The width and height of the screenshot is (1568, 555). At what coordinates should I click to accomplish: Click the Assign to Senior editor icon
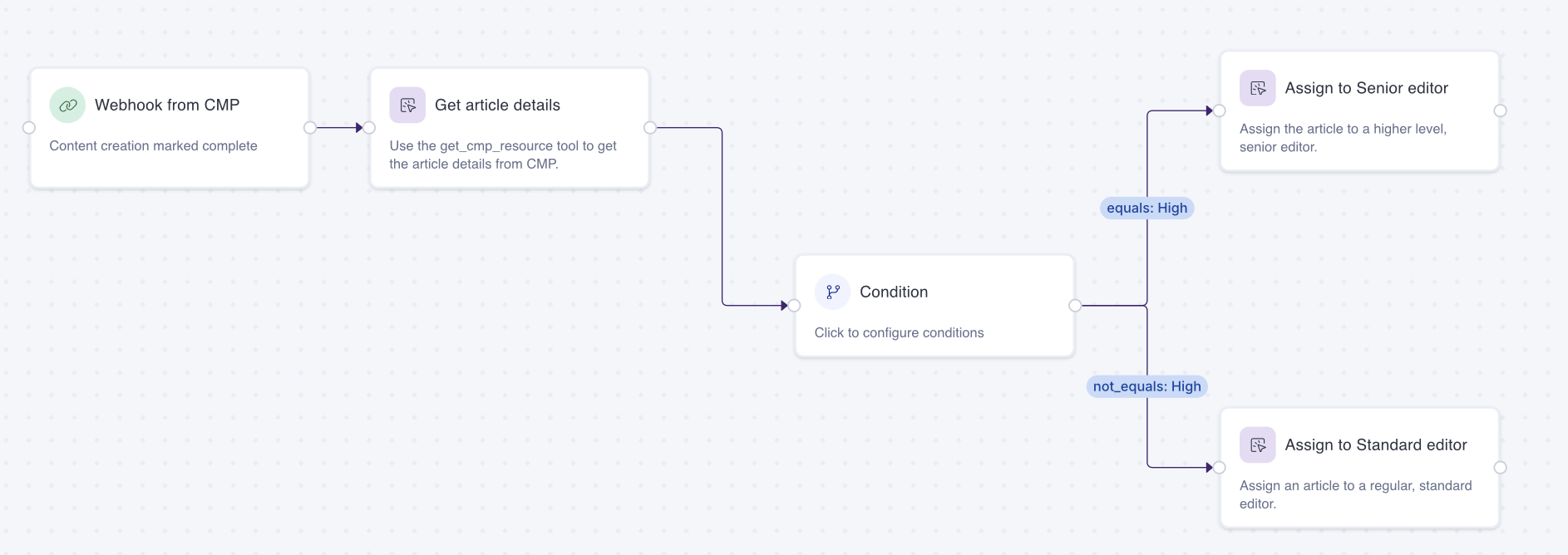pos(1257,88)
